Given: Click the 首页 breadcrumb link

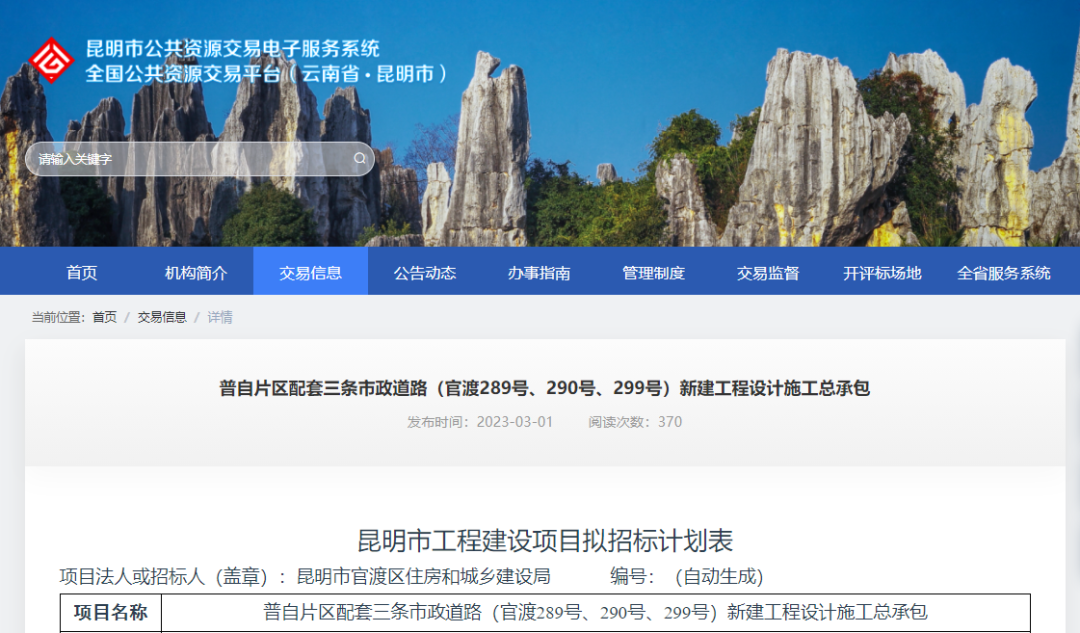Looking at the screenshot, I should (104, 317).
